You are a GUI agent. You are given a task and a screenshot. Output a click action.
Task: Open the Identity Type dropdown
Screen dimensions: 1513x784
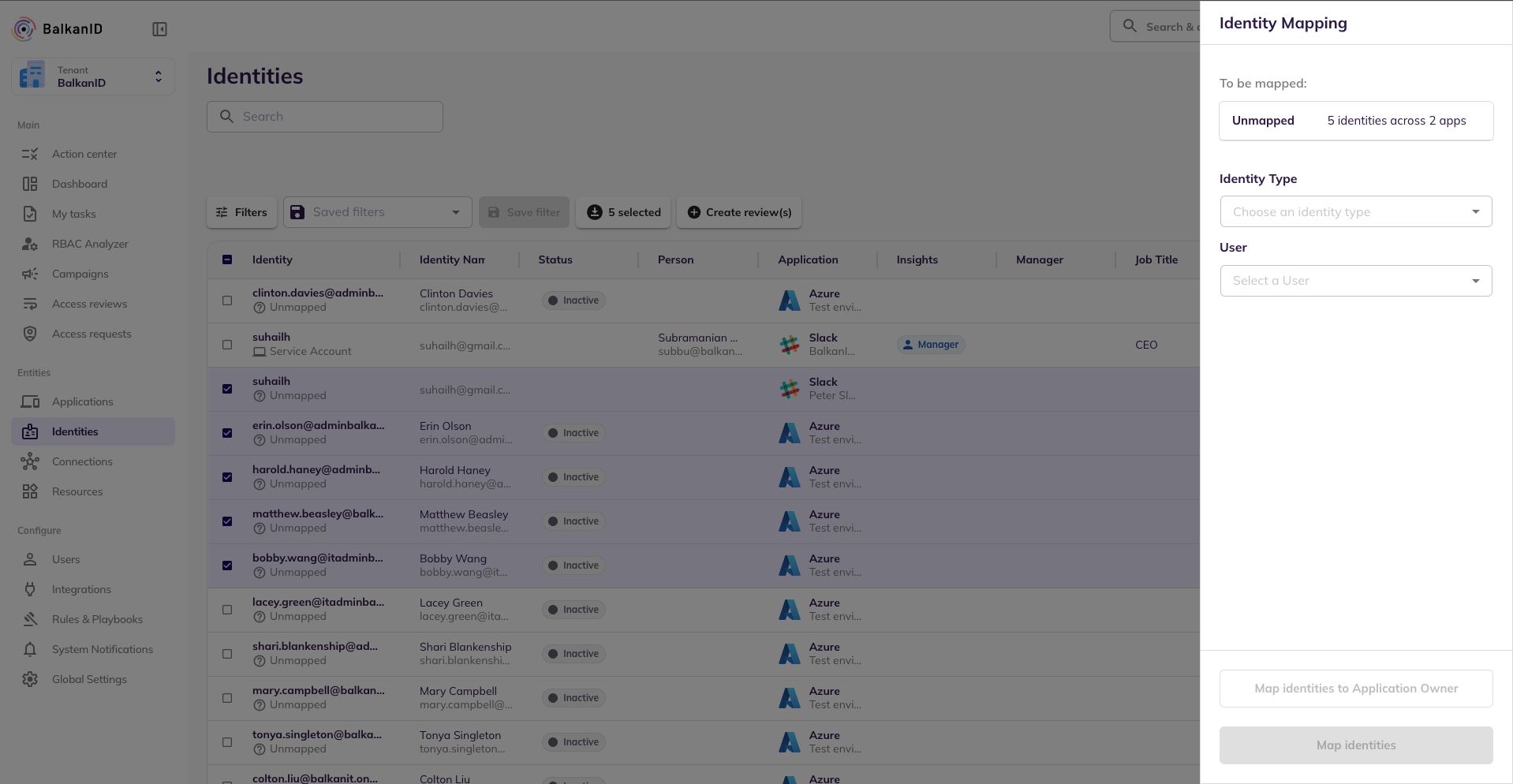tap(1355, 211)
